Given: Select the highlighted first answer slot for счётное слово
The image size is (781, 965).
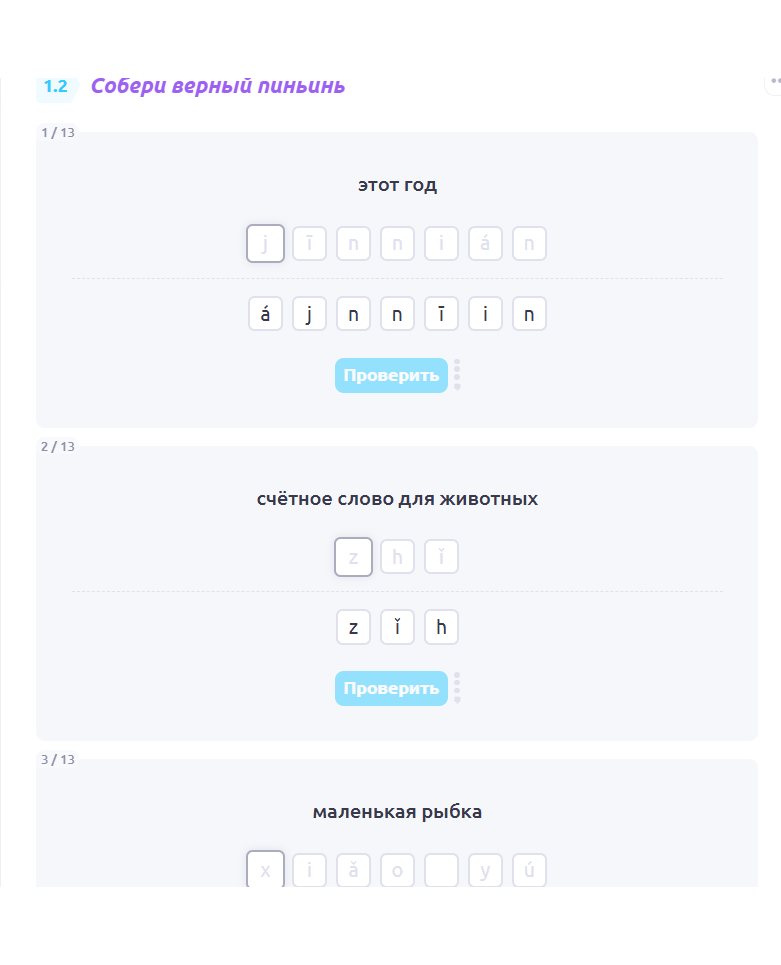Looking at the screenshot, I should point(353,557).
